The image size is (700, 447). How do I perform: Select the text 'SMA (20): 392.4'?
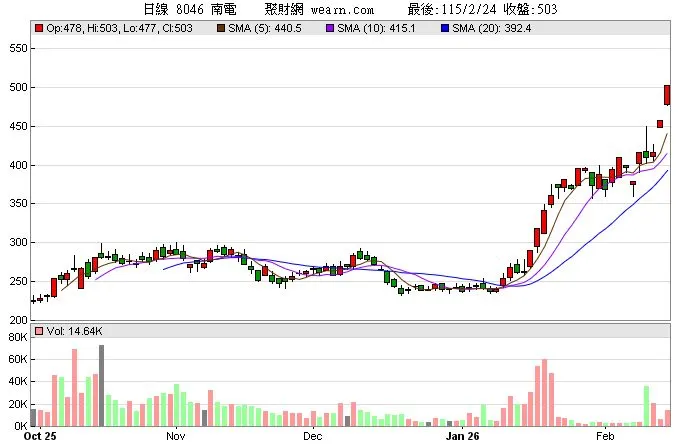492,28
